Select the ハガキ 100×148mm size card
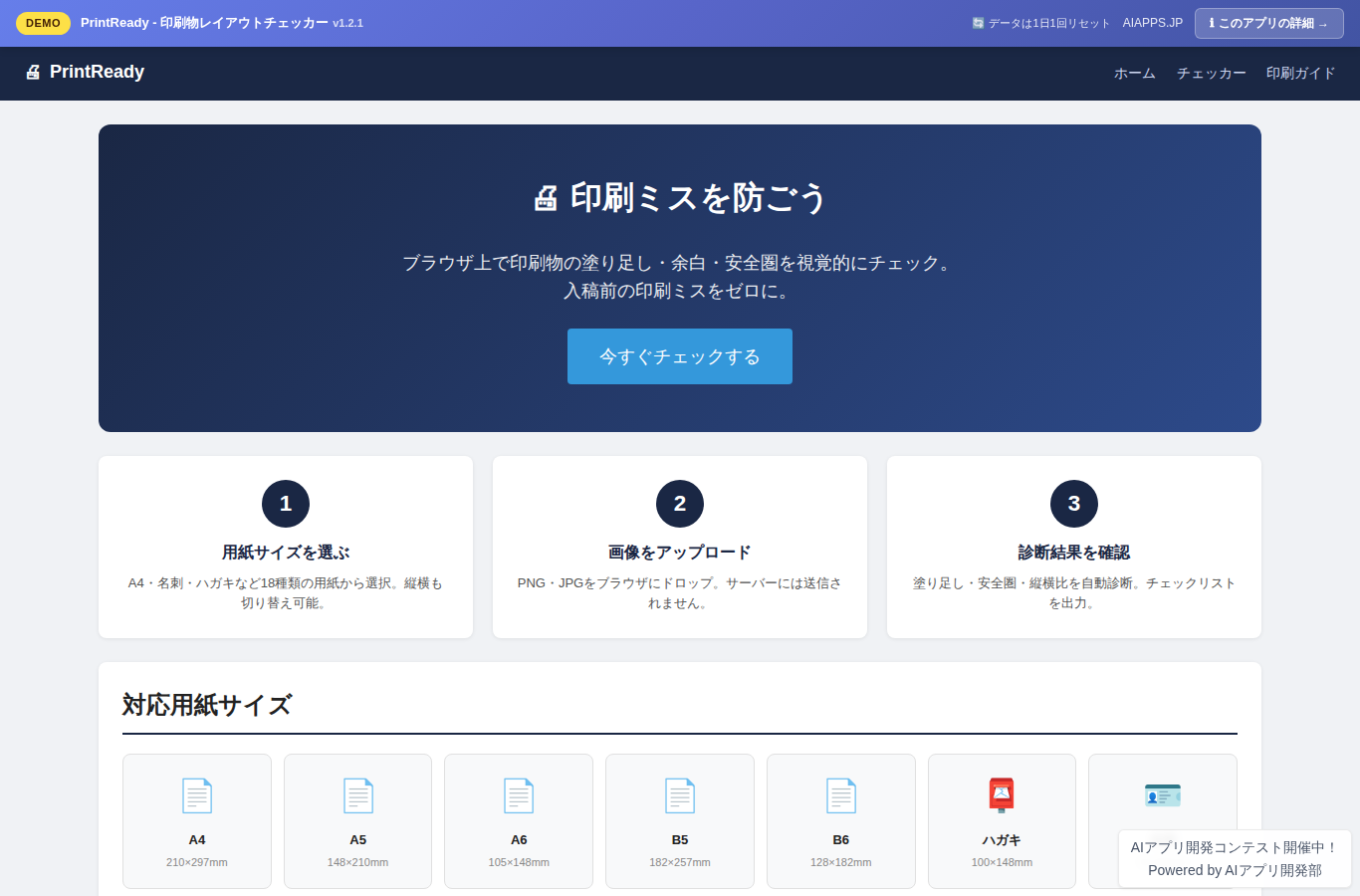This screenshot has width=1360, height=896. pyautogui.click(x=1002, y=821)
